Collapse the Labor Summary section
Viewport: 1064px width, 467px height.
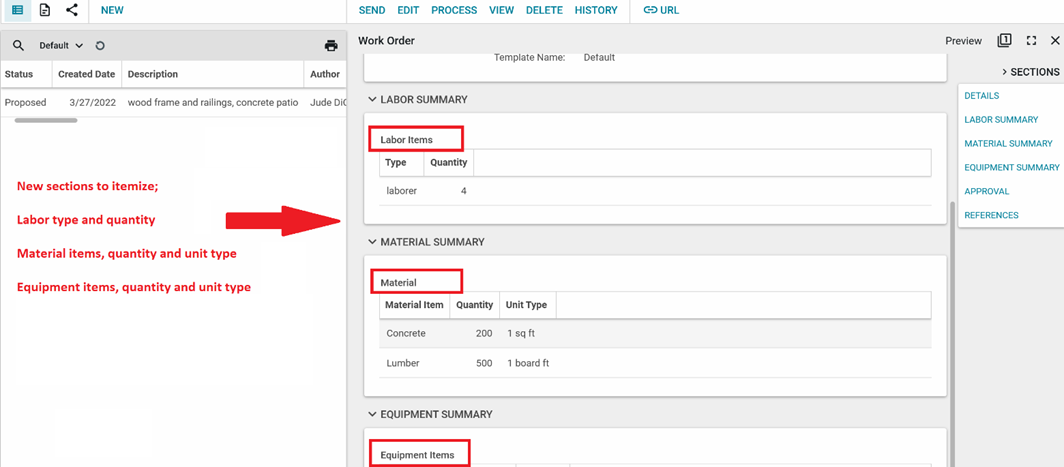pos(372,100)
